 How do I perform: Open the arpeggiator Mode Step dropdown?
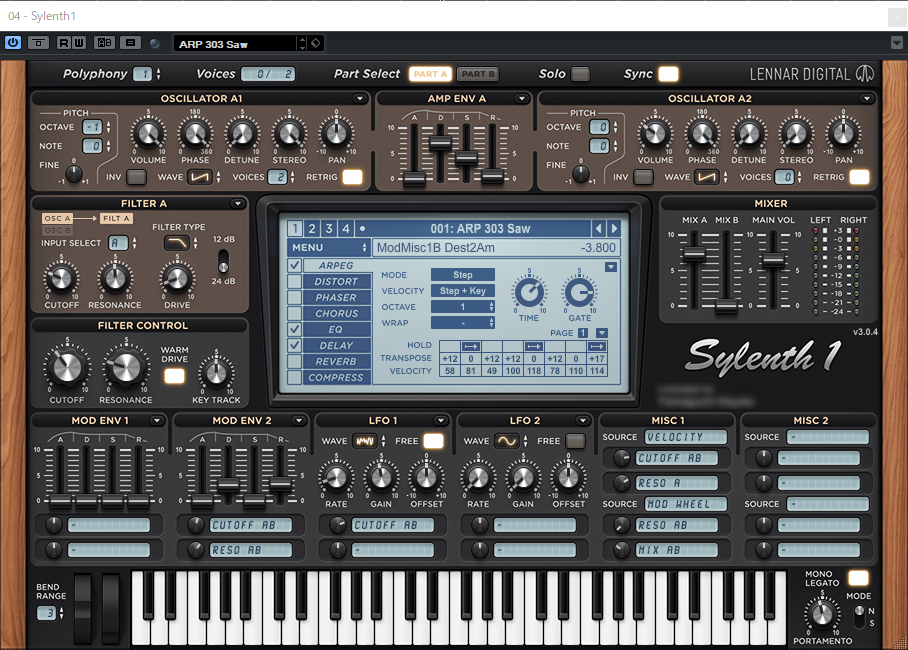[x=463, y=275]
